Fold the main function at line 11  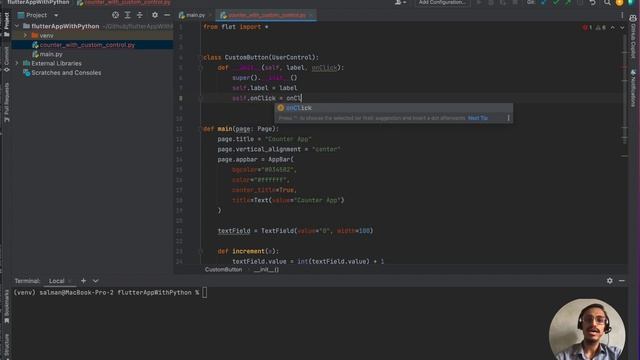[200, 129]
